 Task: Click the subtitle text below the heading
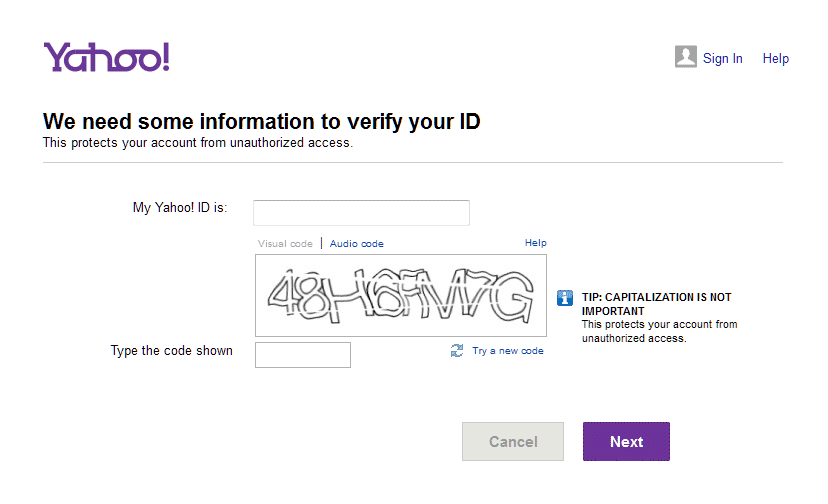[x=197, y=143]
